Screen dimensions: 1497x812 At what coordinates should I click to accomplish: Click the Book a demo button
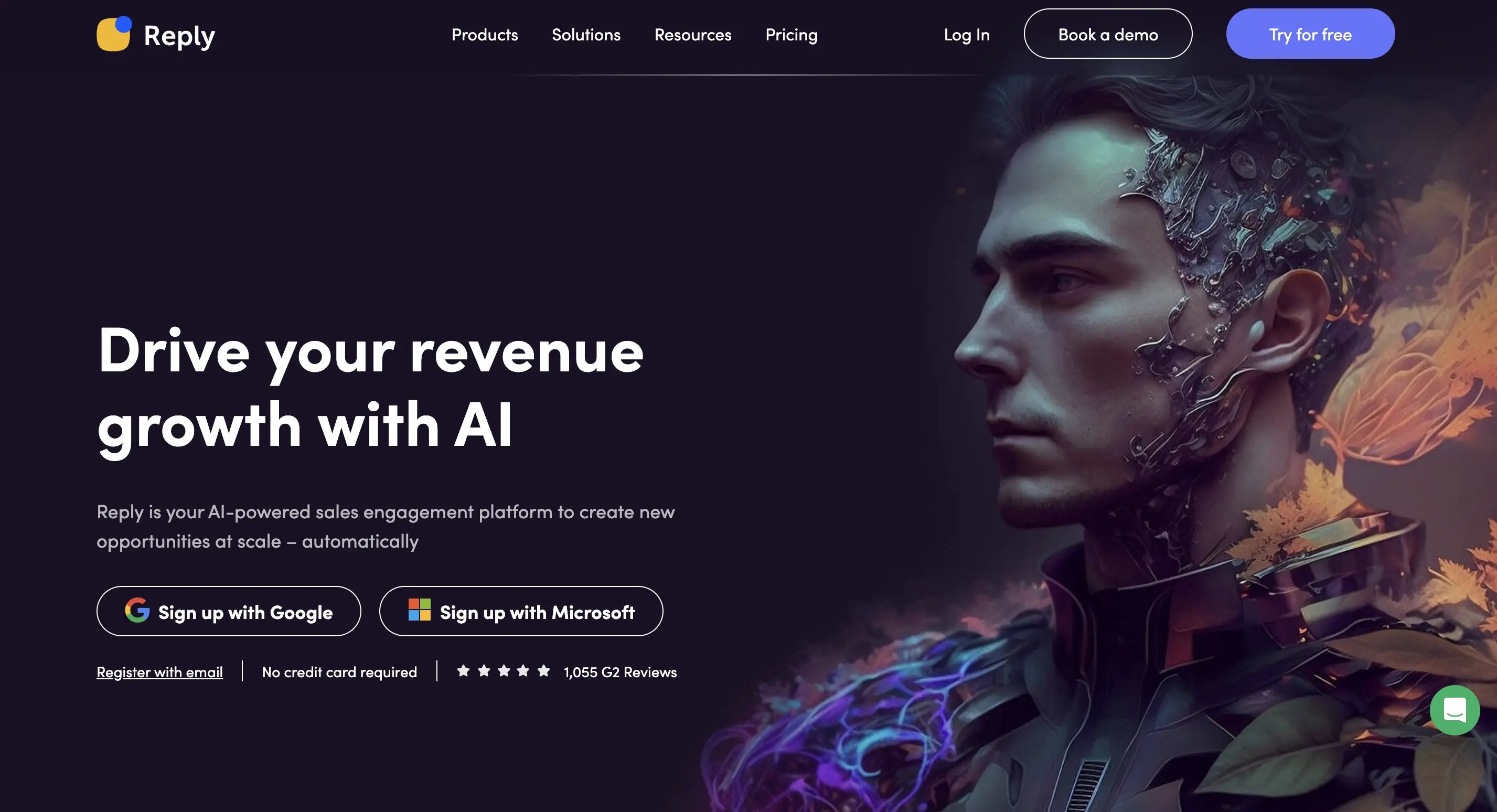1108,33
